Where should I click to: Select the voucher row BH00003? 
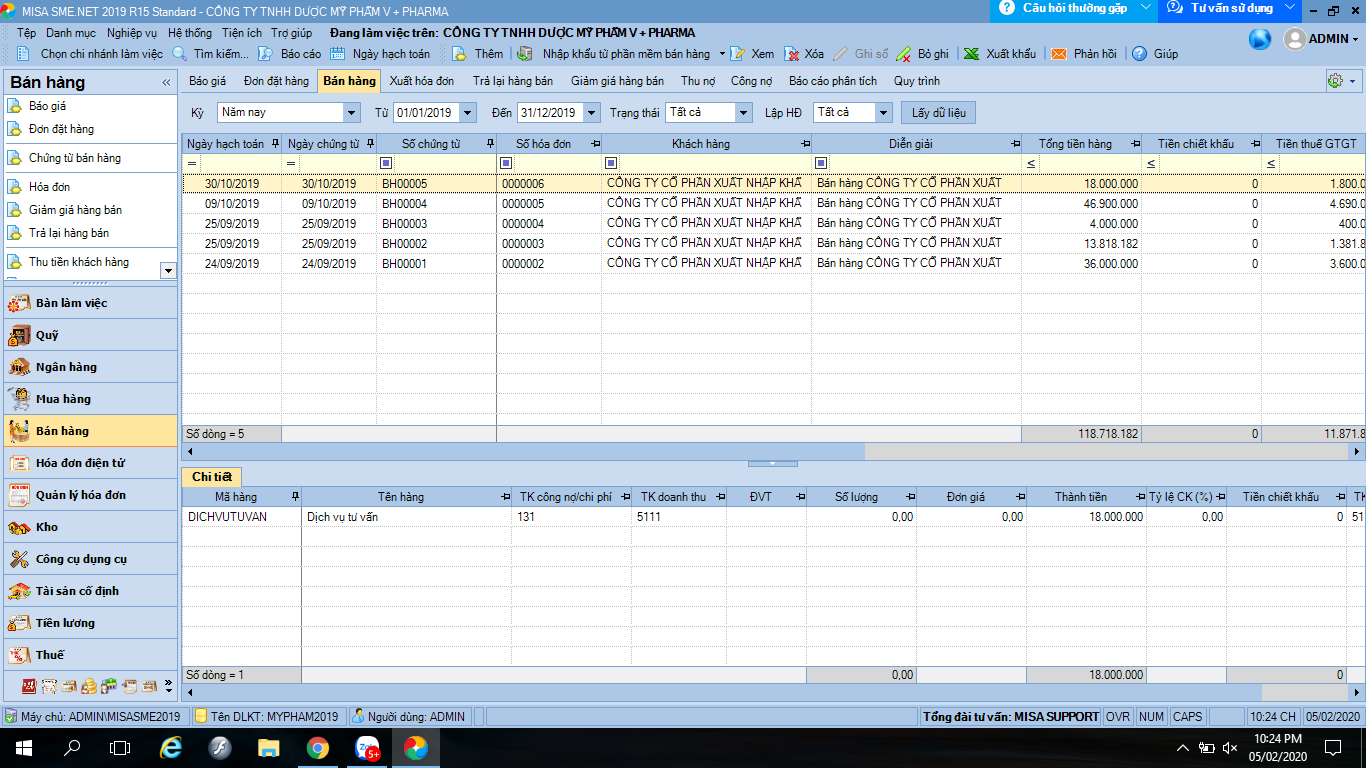pos(773,223)
